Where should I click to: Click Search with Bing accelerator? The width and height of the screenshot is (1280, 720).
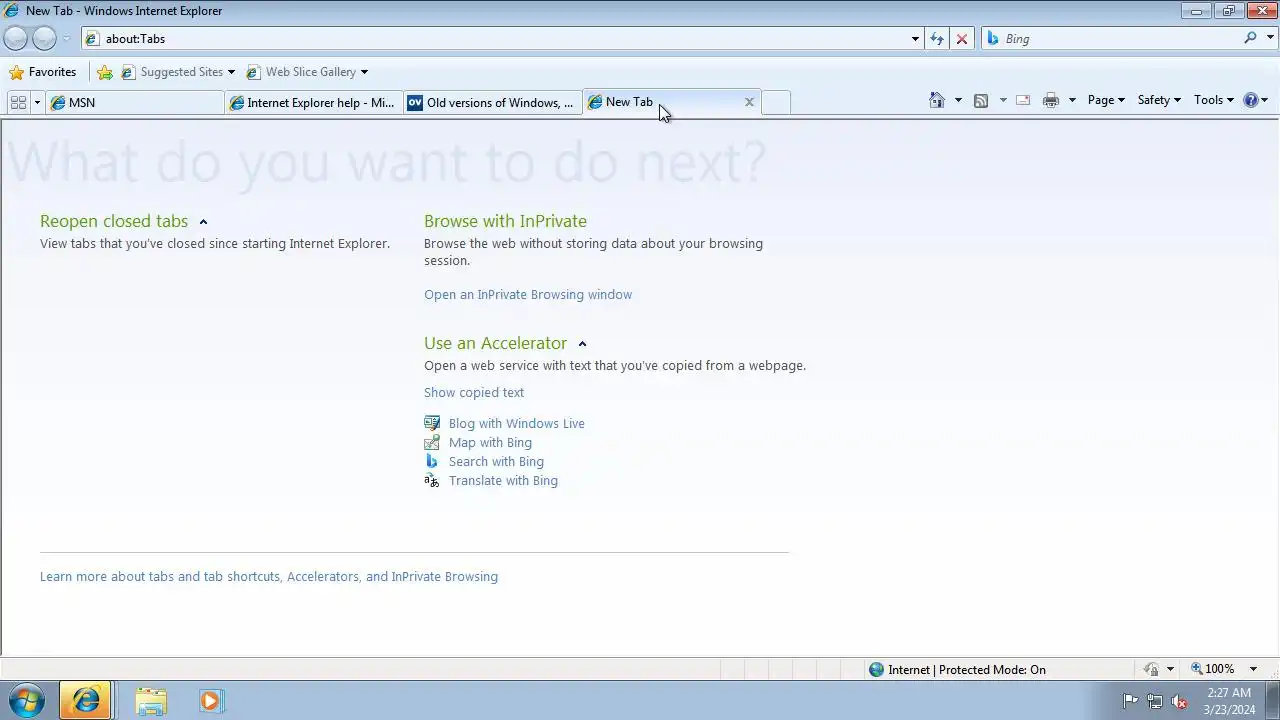[x=496, y=462]
